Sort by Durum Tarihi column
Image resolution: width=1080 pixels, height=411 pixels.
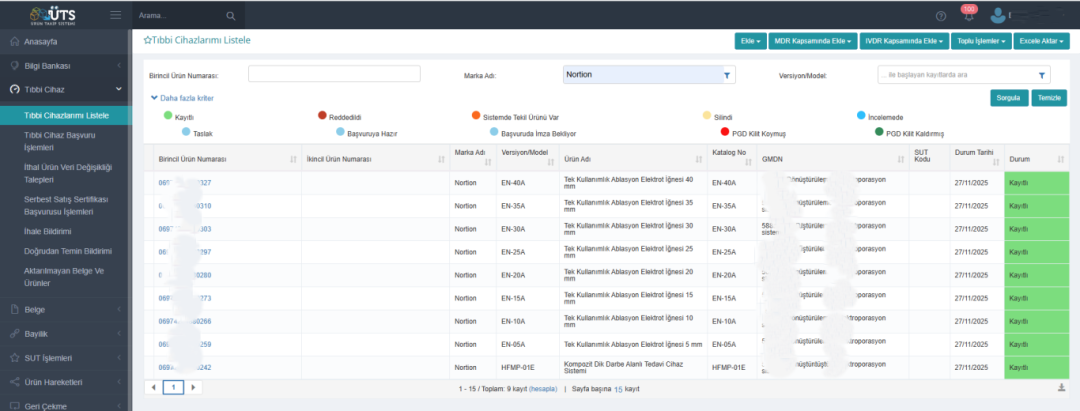tap(995, 162)
